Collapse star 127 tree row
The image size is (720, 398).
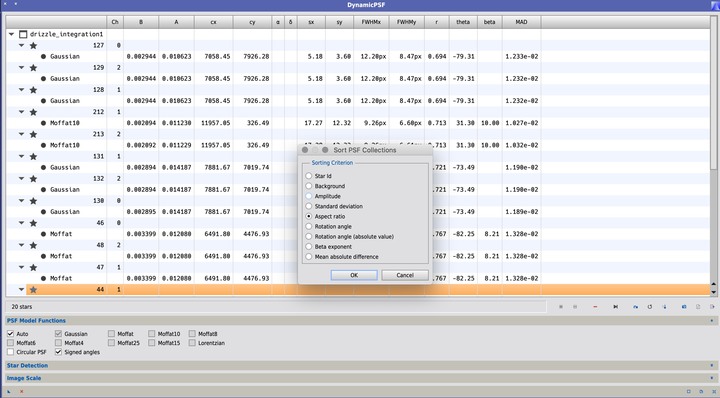[22, 45]
